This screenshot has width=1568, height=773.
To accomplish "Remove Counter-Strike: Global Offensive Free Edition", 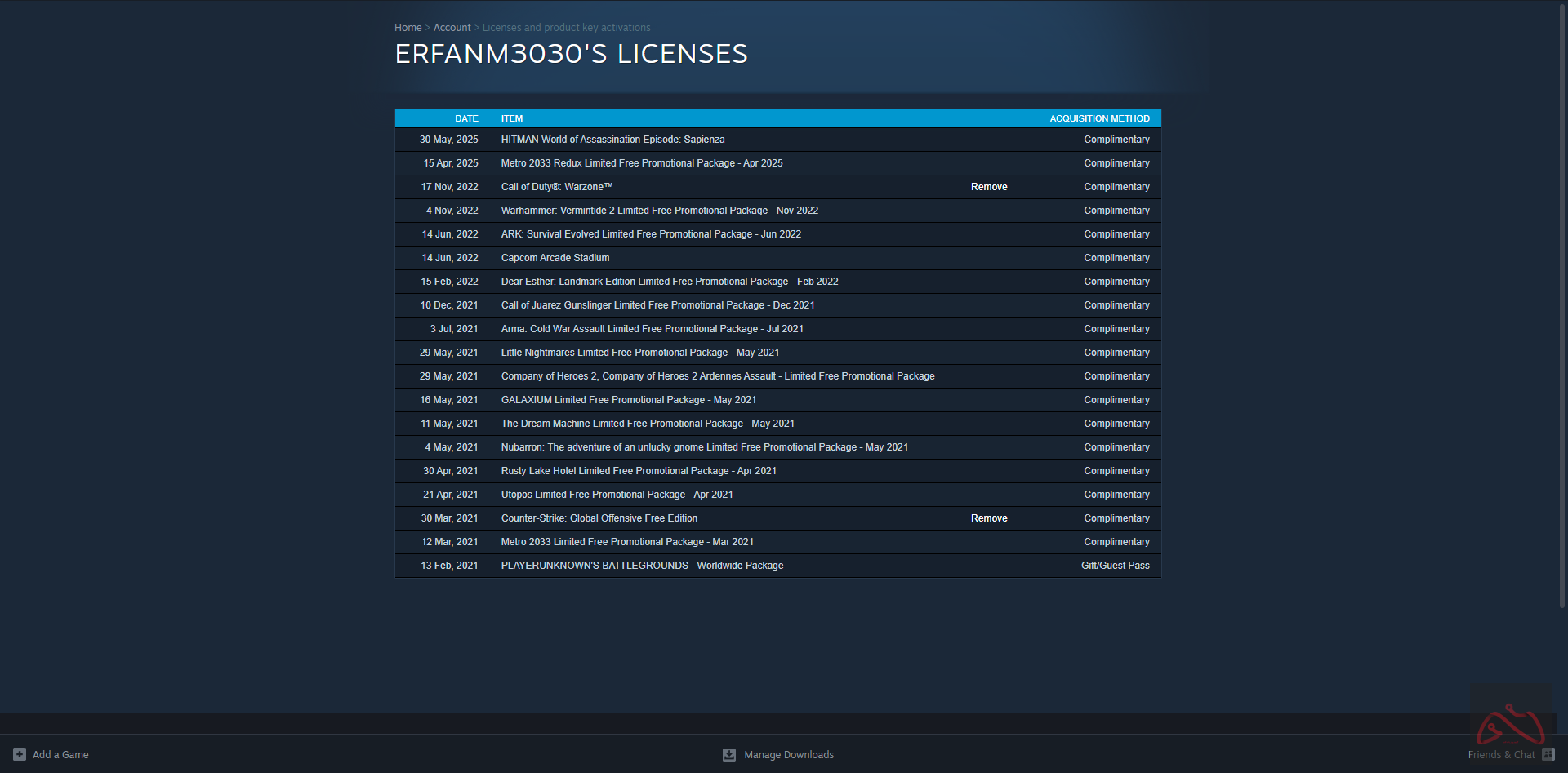I will point(988,518).
